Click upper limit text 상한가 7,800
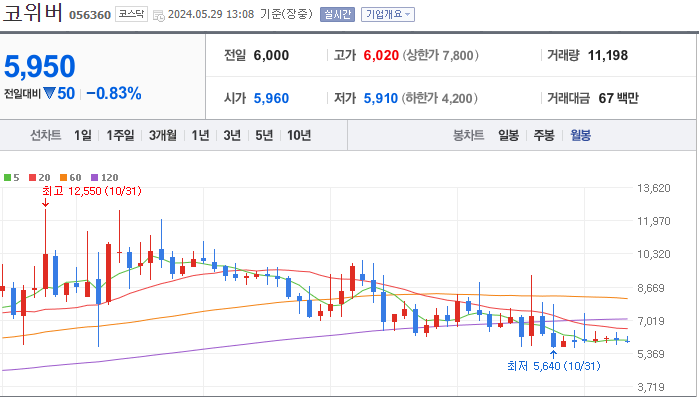The height and width of the screenshot is (397, 699). (440, 55)
